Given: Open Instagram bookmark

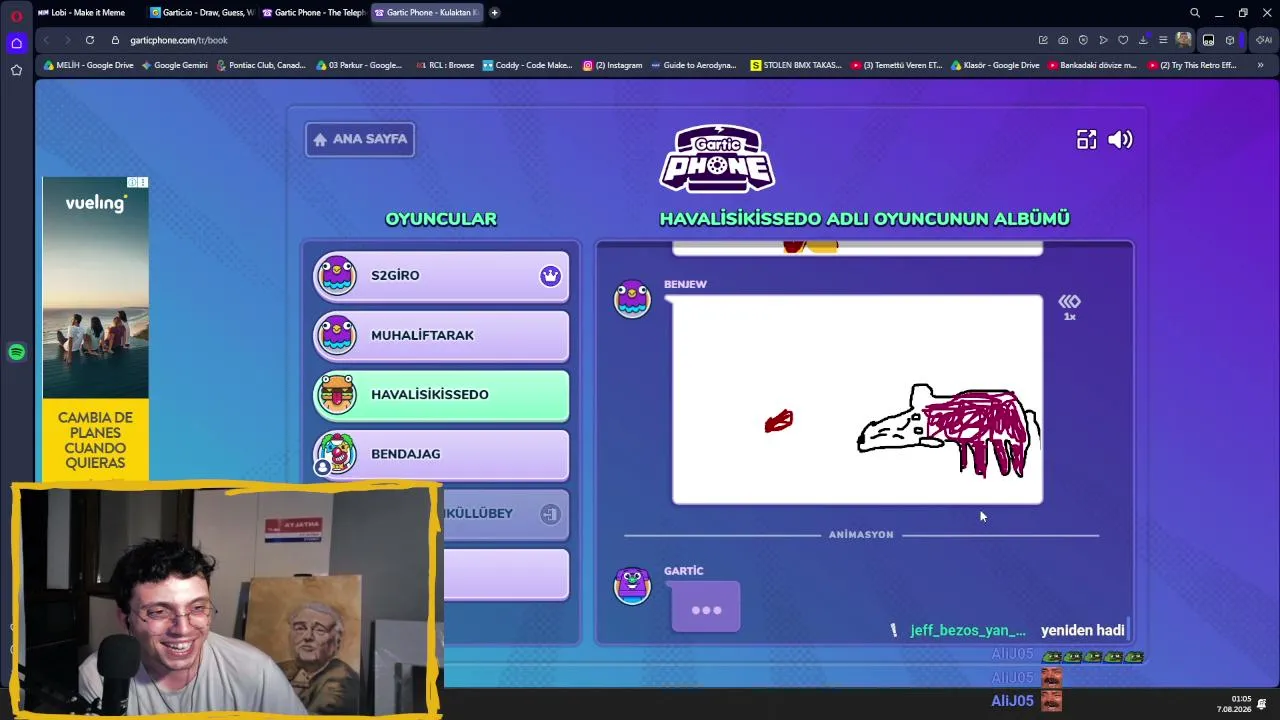Looking at the screenshot, I should pos(613,65).
